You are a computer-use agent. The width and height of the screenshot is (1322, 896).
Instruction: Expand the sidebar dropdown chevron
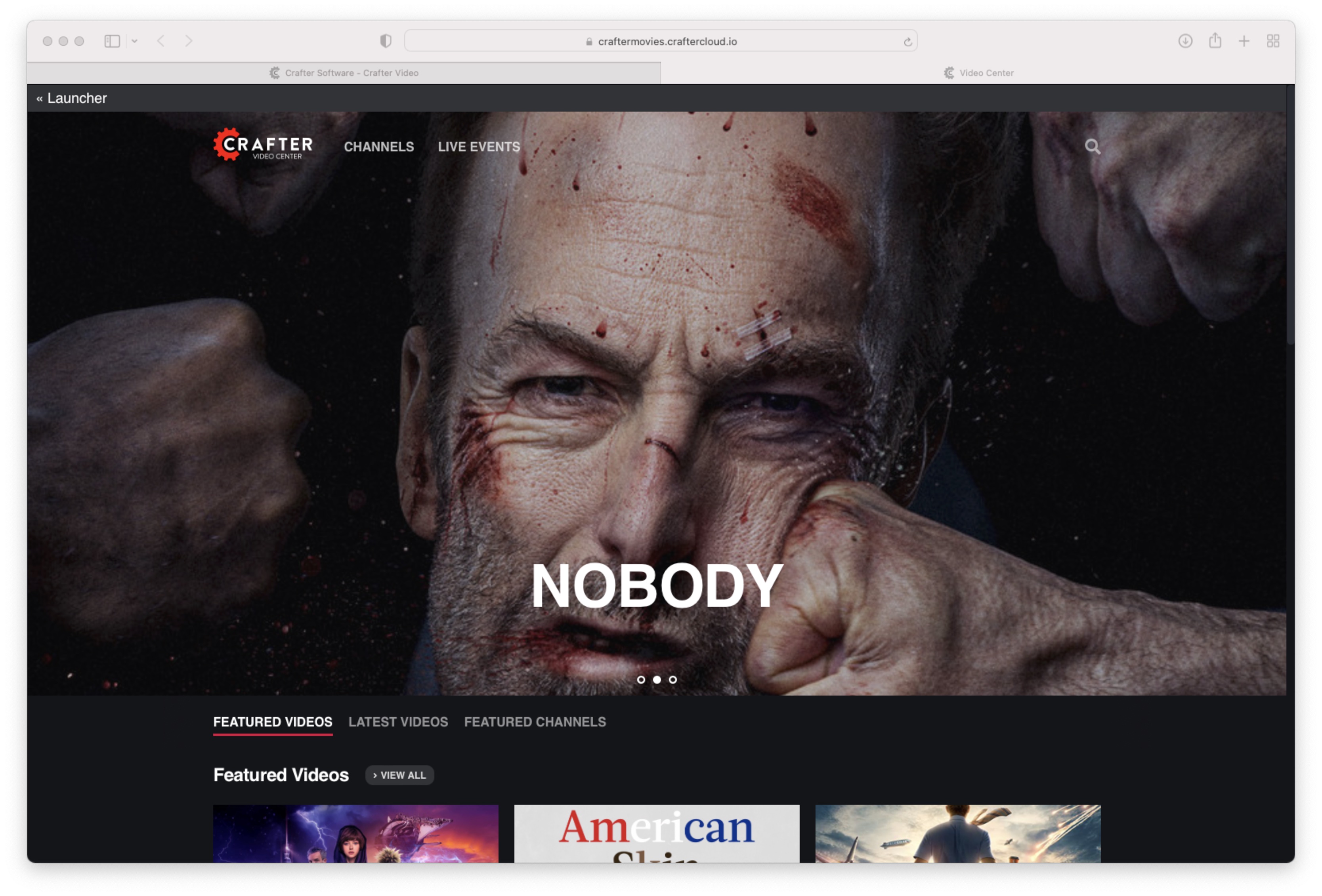pyautogui.click(x=134, y=41)
